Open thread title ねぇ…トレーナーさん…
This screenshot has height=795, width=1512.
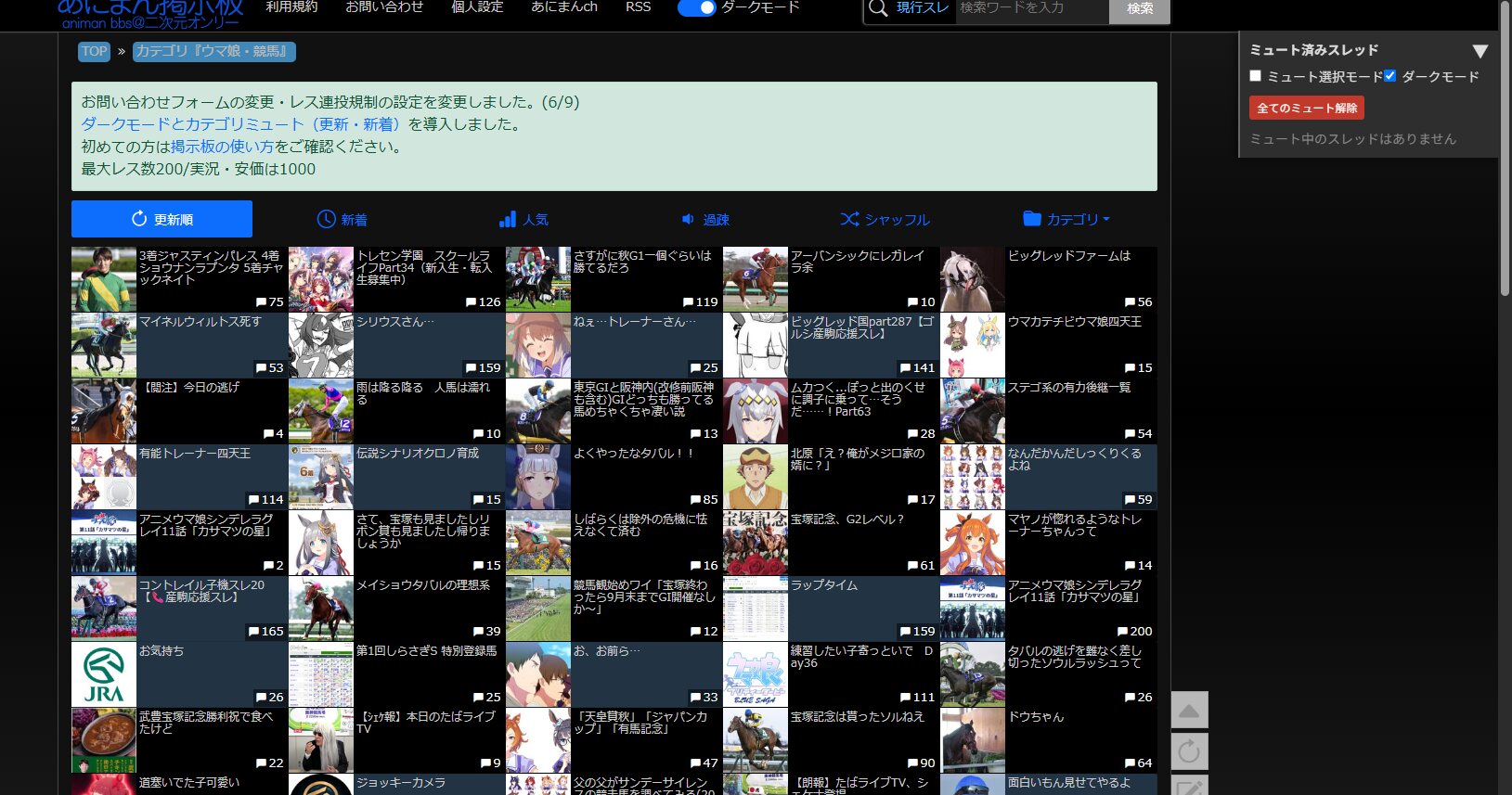coord(634,322)
